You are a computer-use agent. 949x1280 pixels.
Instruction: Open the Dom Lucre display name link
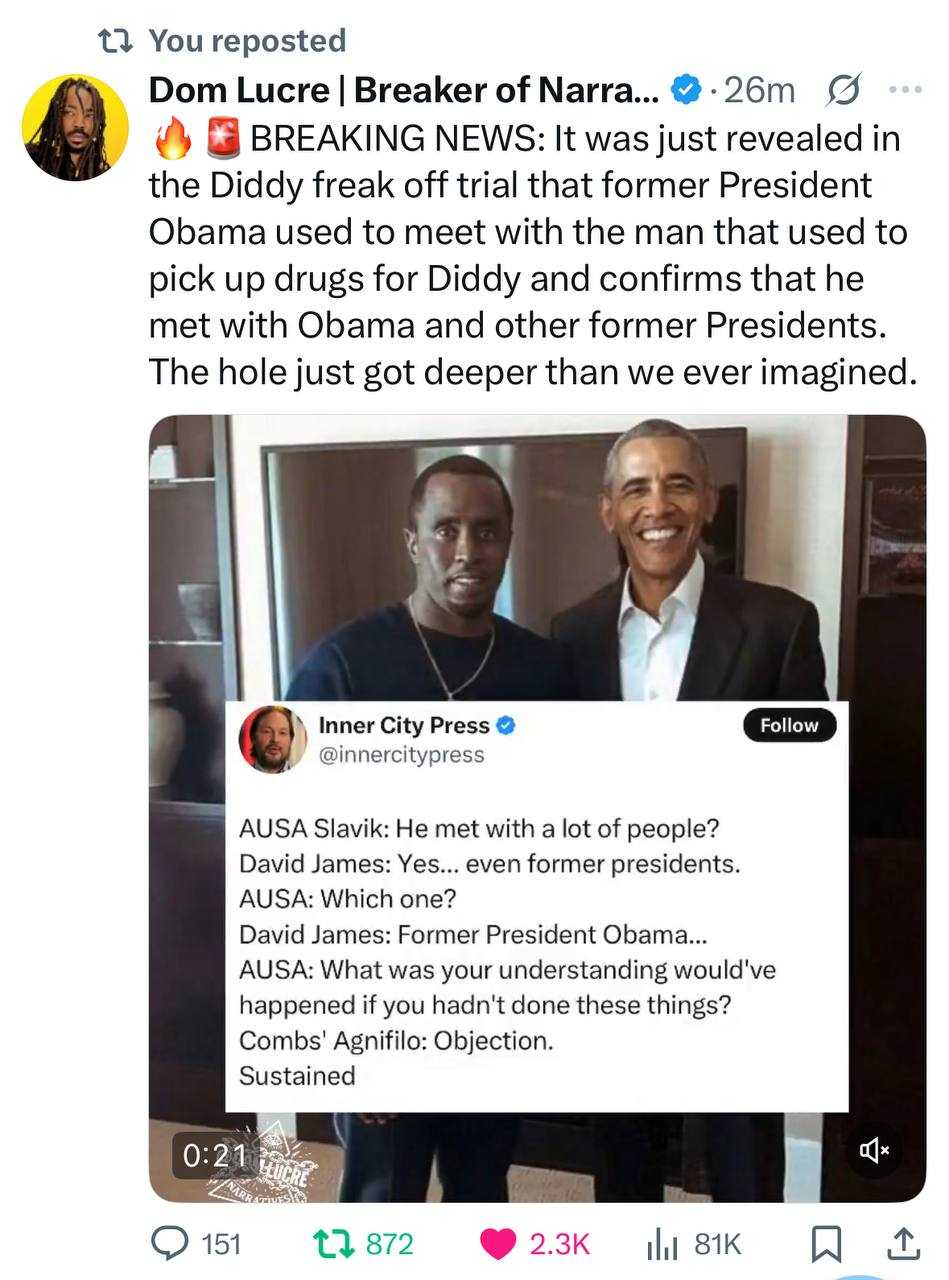point(404,91)
